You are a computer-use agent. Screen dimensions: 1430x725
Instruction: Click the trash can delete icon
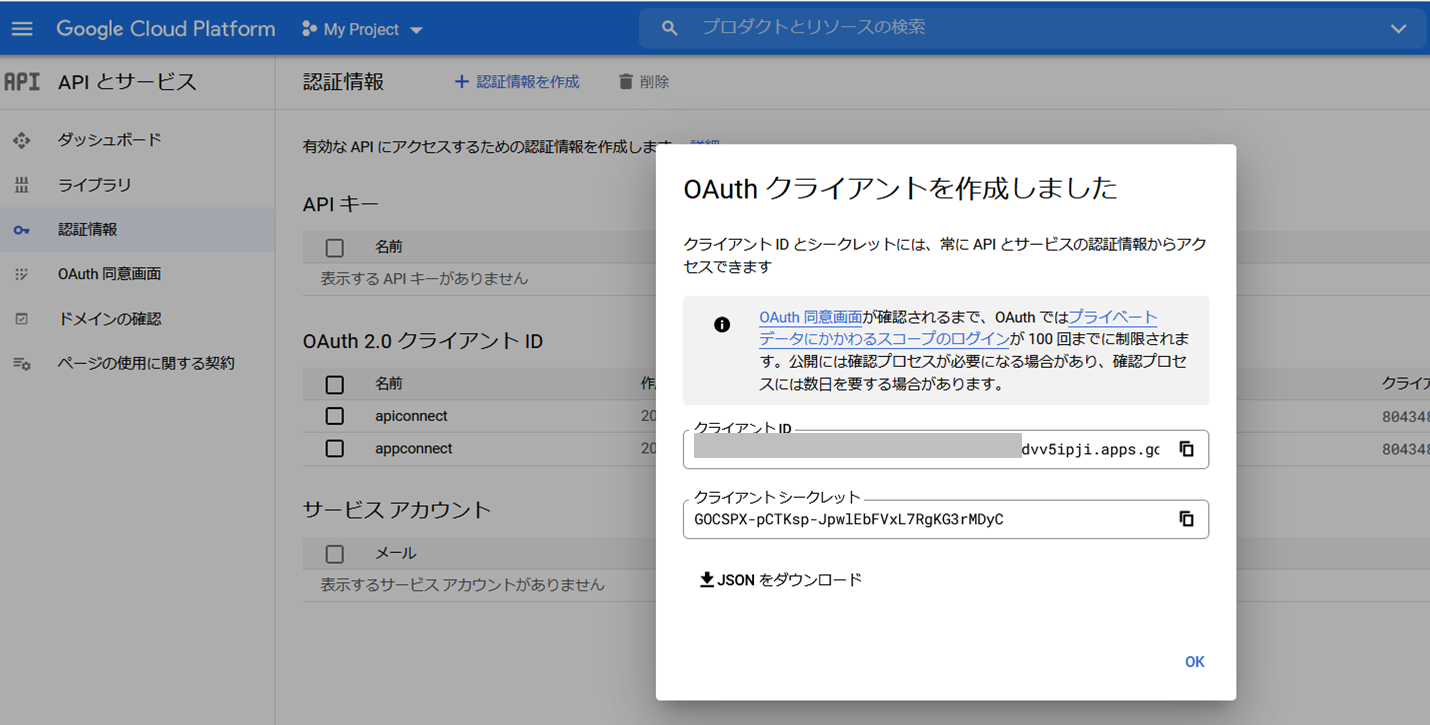coord(626,82)
